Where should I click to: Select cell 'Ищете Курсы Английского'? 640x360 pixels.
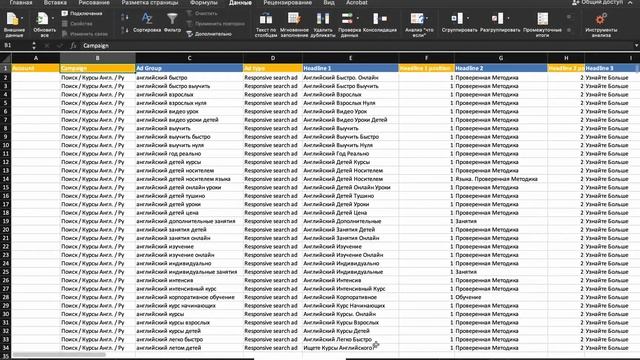tap(351, 348)
